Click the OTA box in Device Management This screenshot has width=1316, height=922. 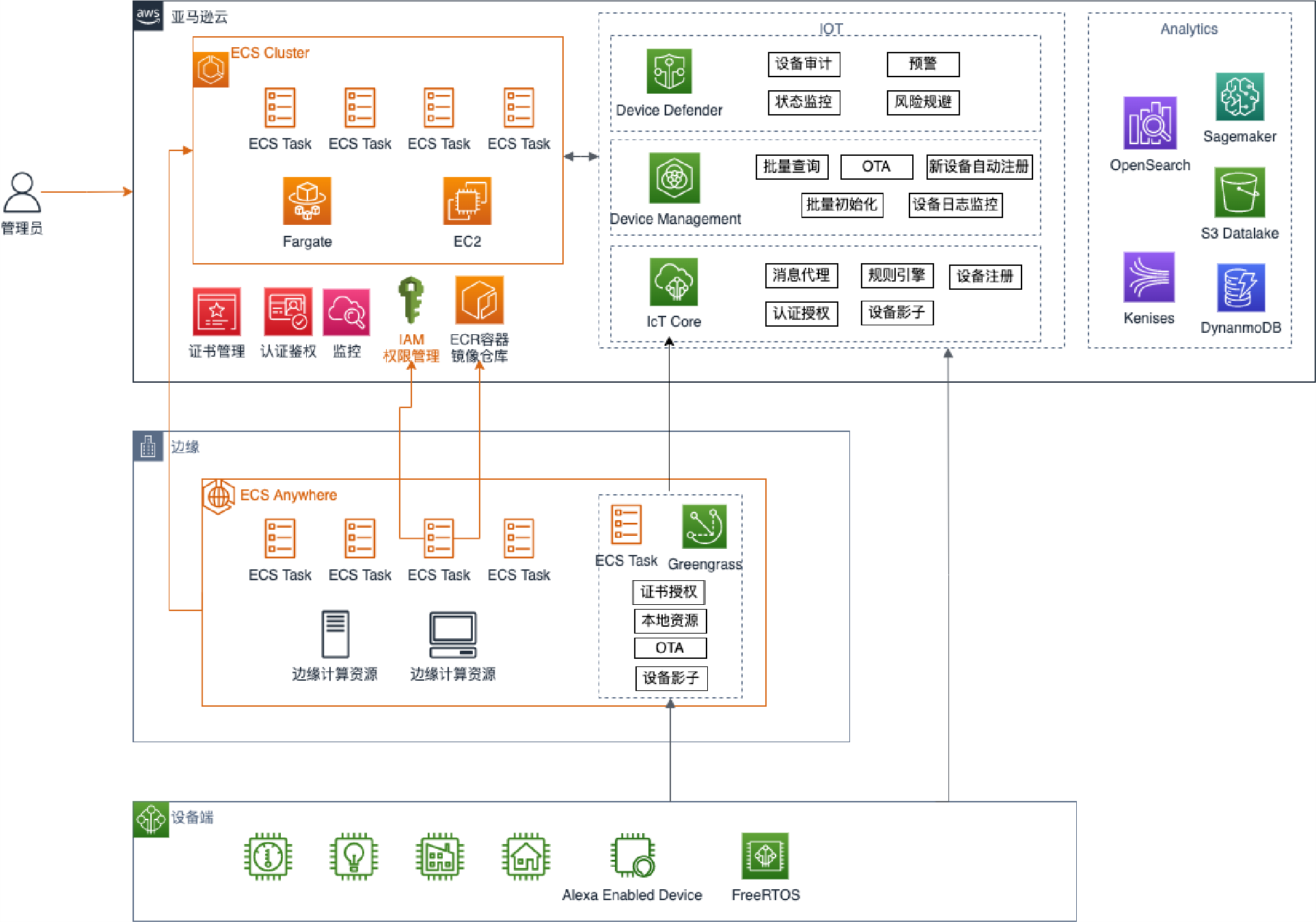coord(877,167)
